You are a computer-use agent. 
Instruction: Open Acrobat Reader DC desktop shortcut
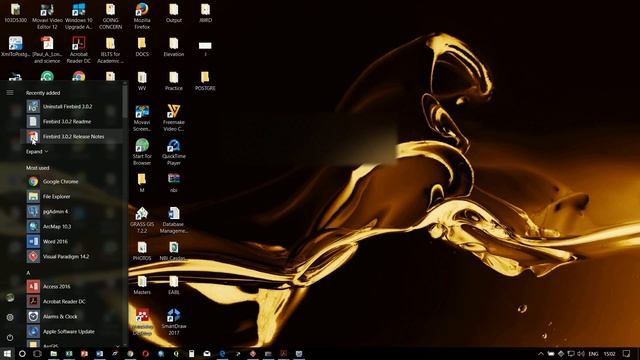(78, 50)
